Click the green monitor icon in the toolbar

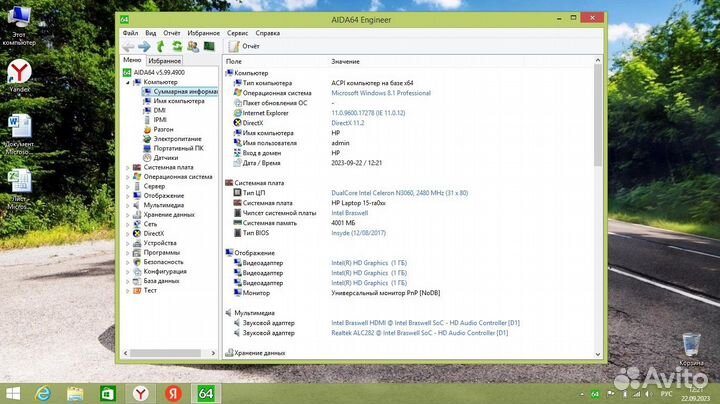click(209, 46)
